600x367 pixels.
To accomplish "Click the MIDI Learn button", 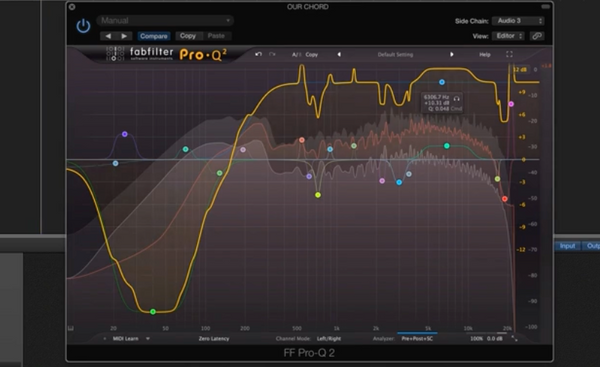I will click(126, 339).
